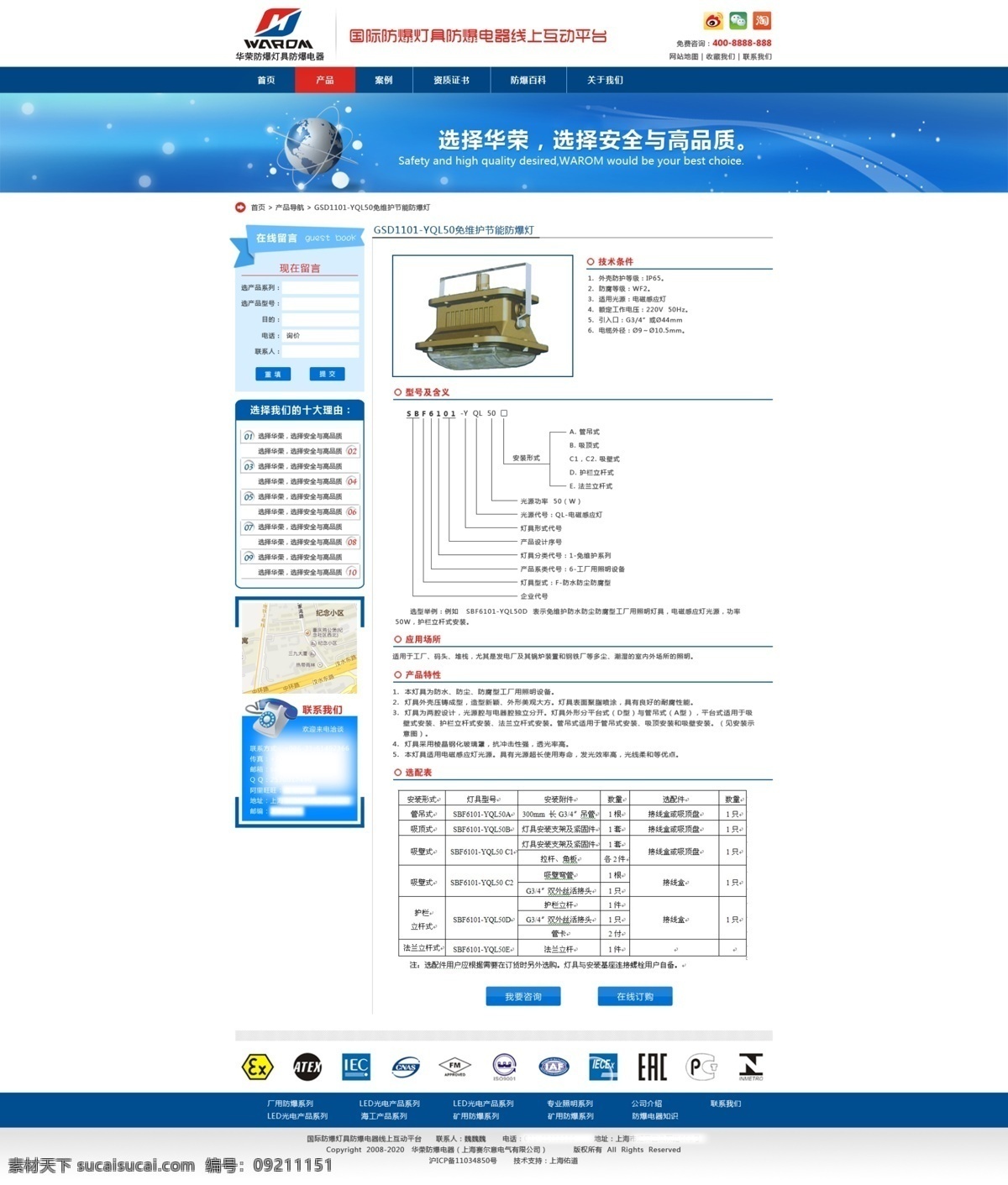Viewport: 1008px width, 1185px height.
Task: Click the 在线订购 button
Action: (635, 997)
